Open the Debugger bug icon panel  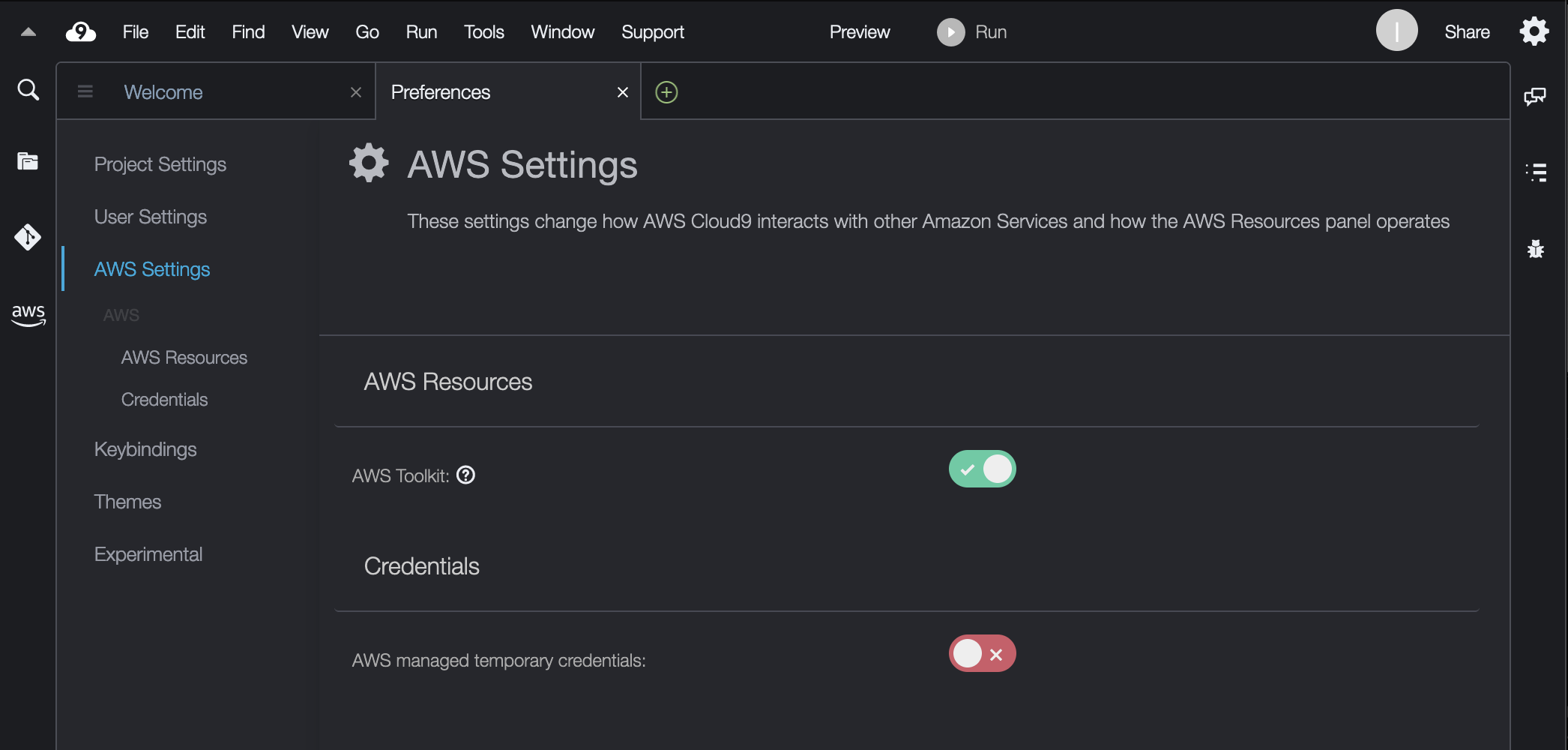pos(1536,248)
